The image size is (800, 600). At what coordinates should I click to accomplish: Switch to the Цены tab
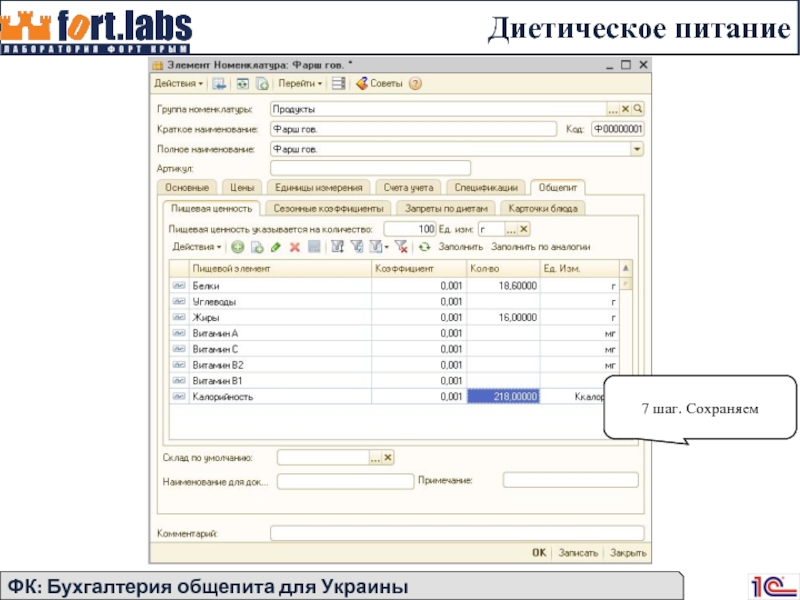pyautogui.click(x=242, y=187)
